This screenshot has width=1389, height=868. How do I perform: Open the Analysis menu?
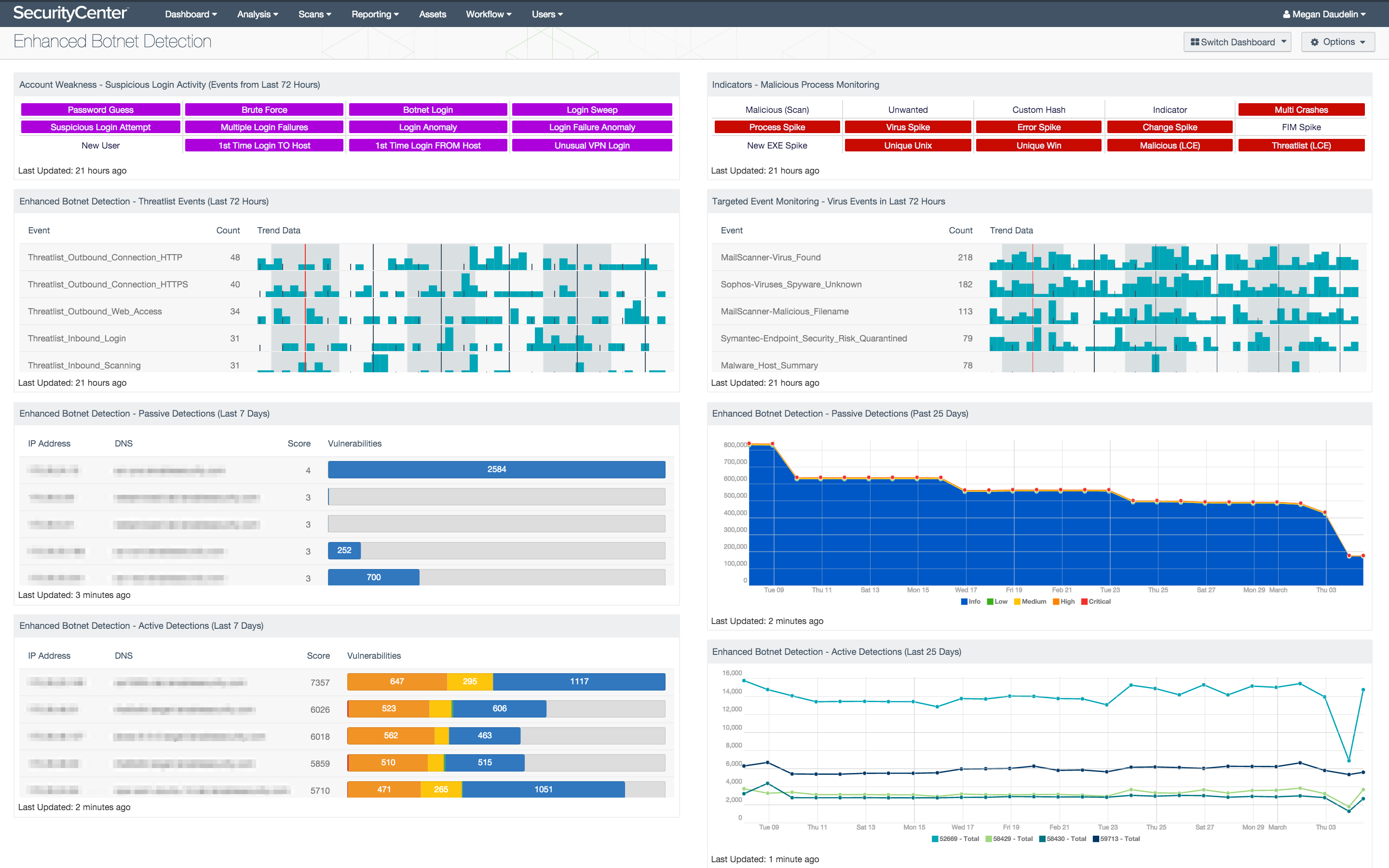[x=258, y=14]
